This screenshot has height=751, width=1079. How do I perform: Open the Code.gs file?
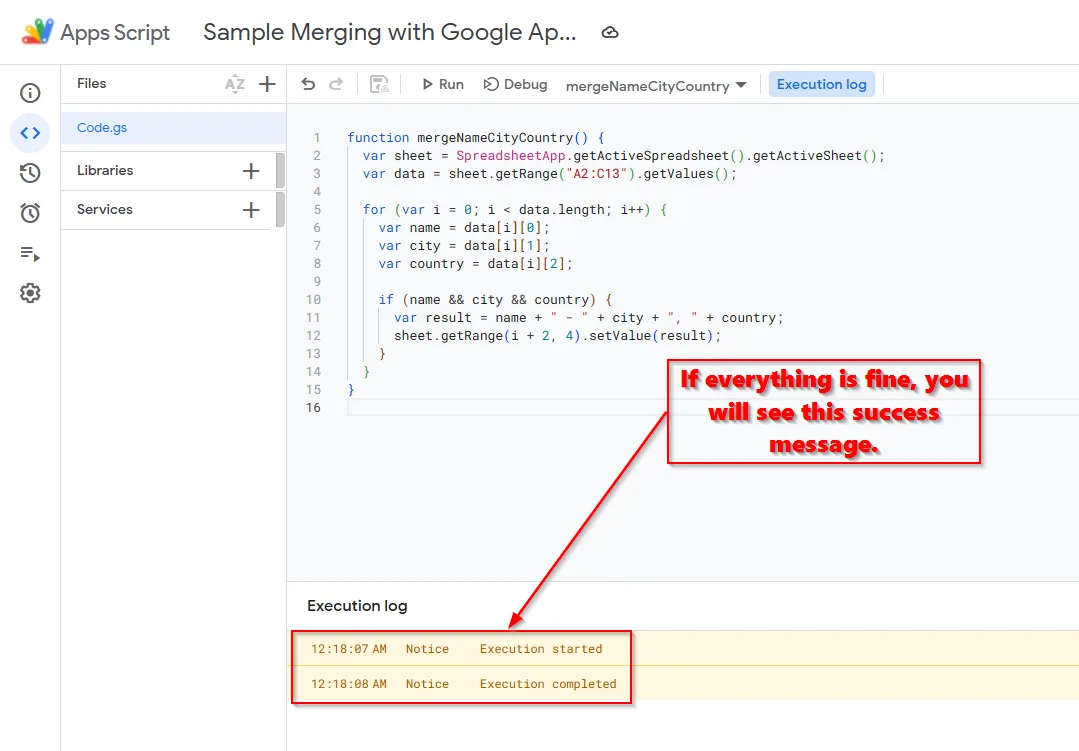173,127
